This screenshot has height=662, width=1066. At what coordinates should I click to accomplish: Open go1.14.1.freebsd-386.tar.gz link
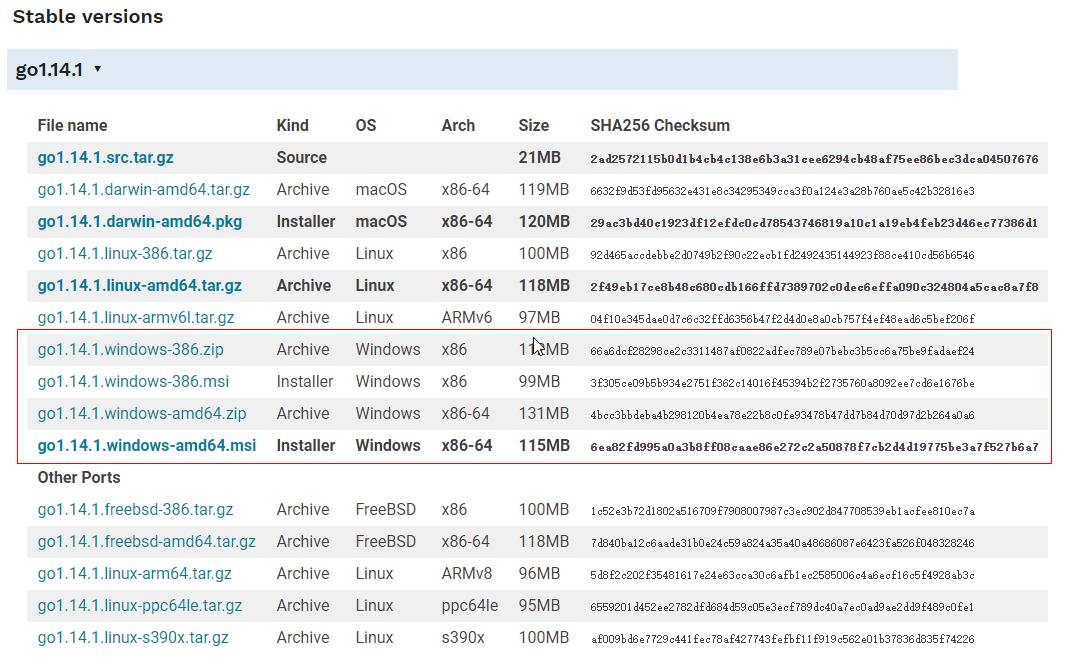pyautogui.click(x=135, y=509)
